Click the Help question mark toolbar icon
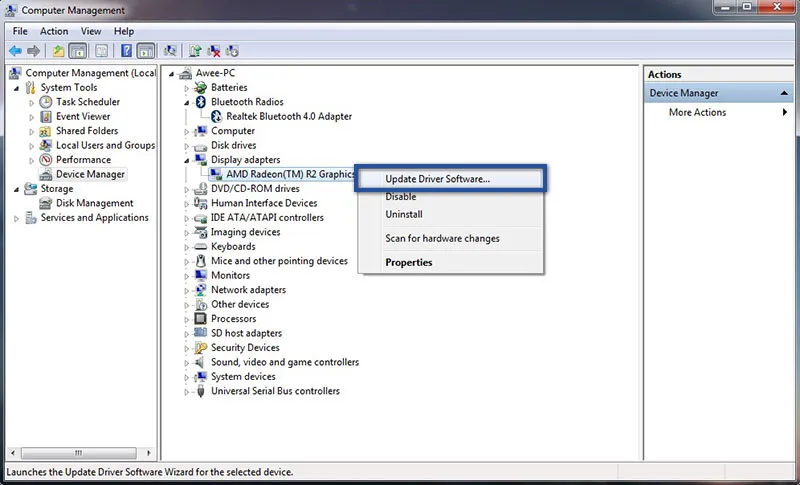Image resolution: width=800 pixels, height=485 pixels. [x=127, y=51]
